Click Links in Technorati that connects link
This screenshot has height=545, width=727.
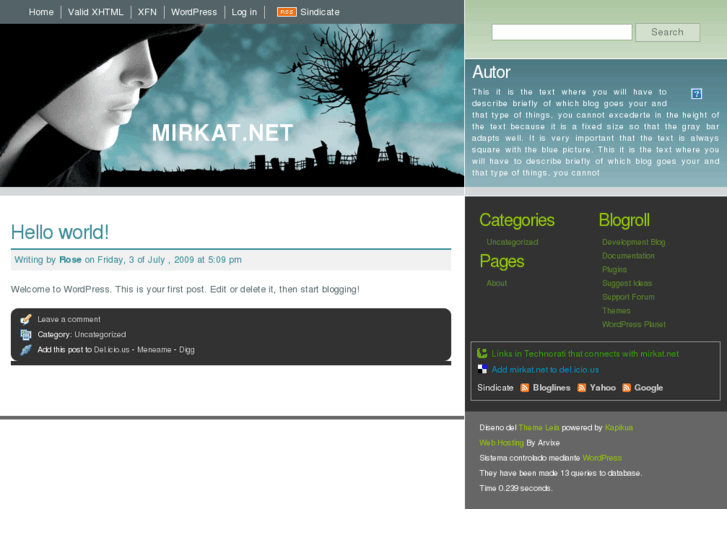[585, 353]
